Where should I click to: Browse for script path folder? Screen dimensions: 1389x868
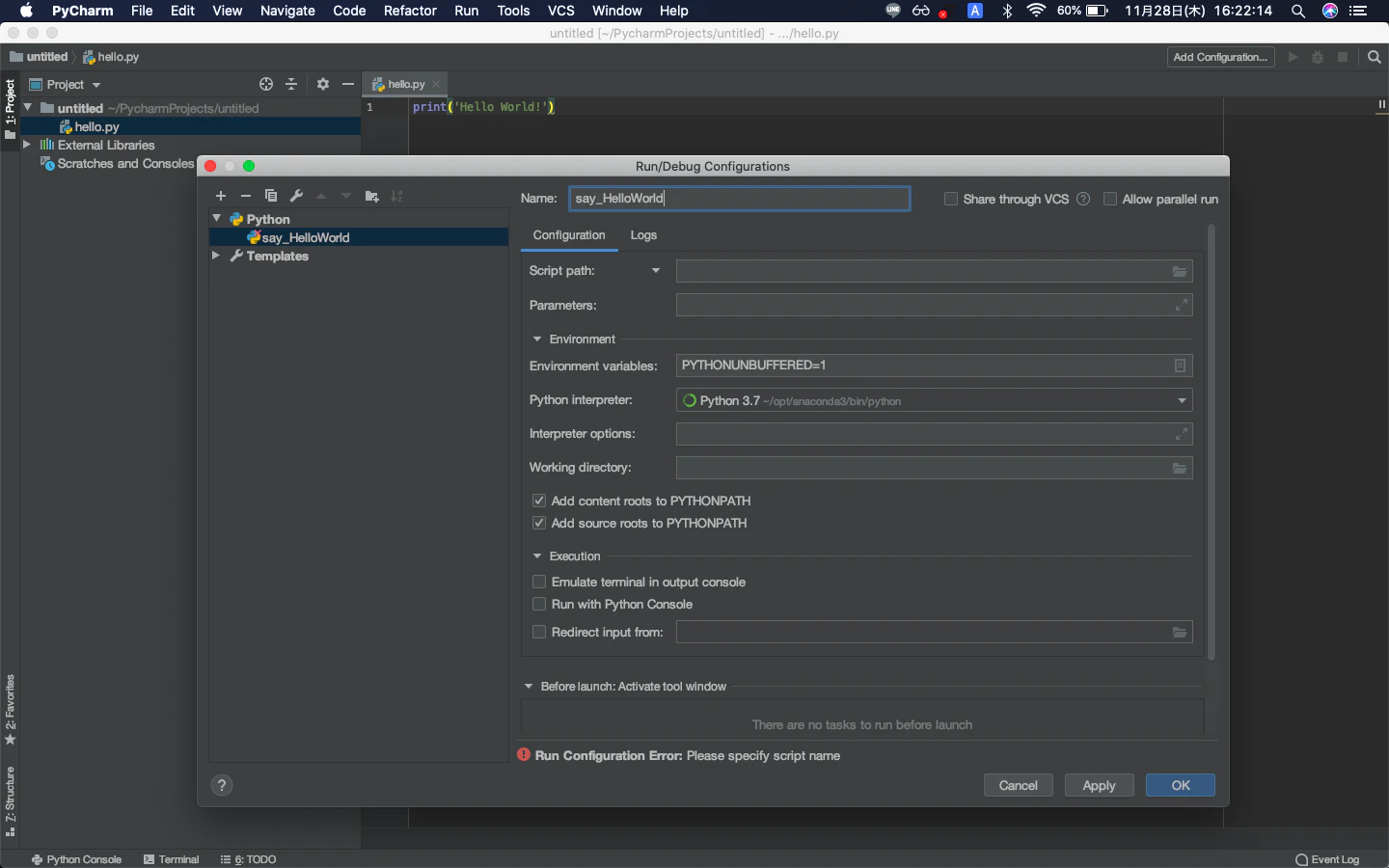1180,272
